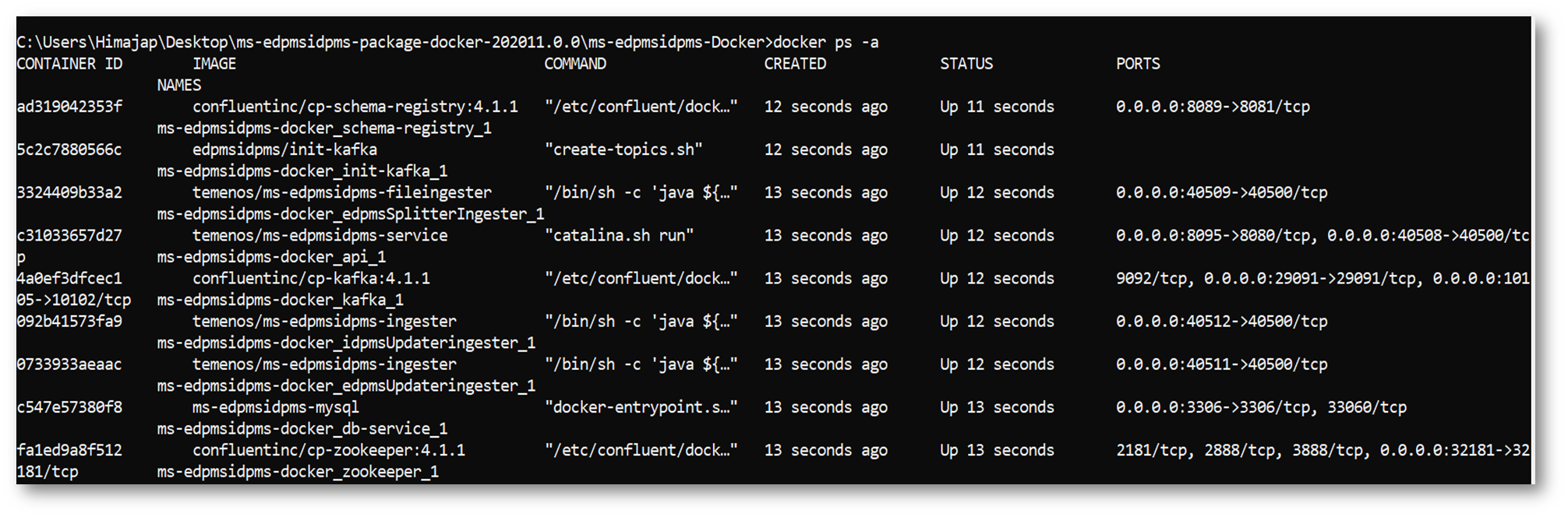The width and height of the screenshot is (1568, 517).
Task: Click the ms-edpmsidpms-docker_zookeeper_1 container name
Action: (x=298, y=472)
